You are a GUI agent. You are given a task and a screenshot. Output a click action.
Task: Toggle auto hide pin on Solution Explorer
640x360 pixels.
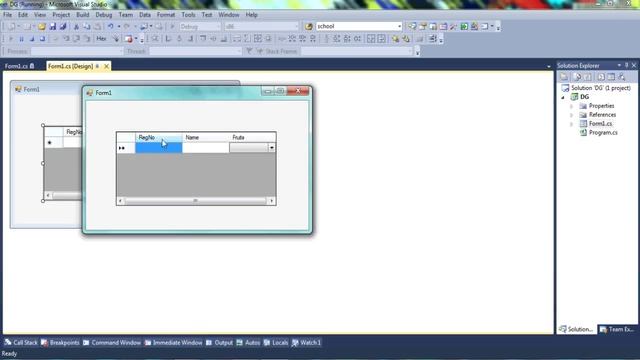coord(627,65)
